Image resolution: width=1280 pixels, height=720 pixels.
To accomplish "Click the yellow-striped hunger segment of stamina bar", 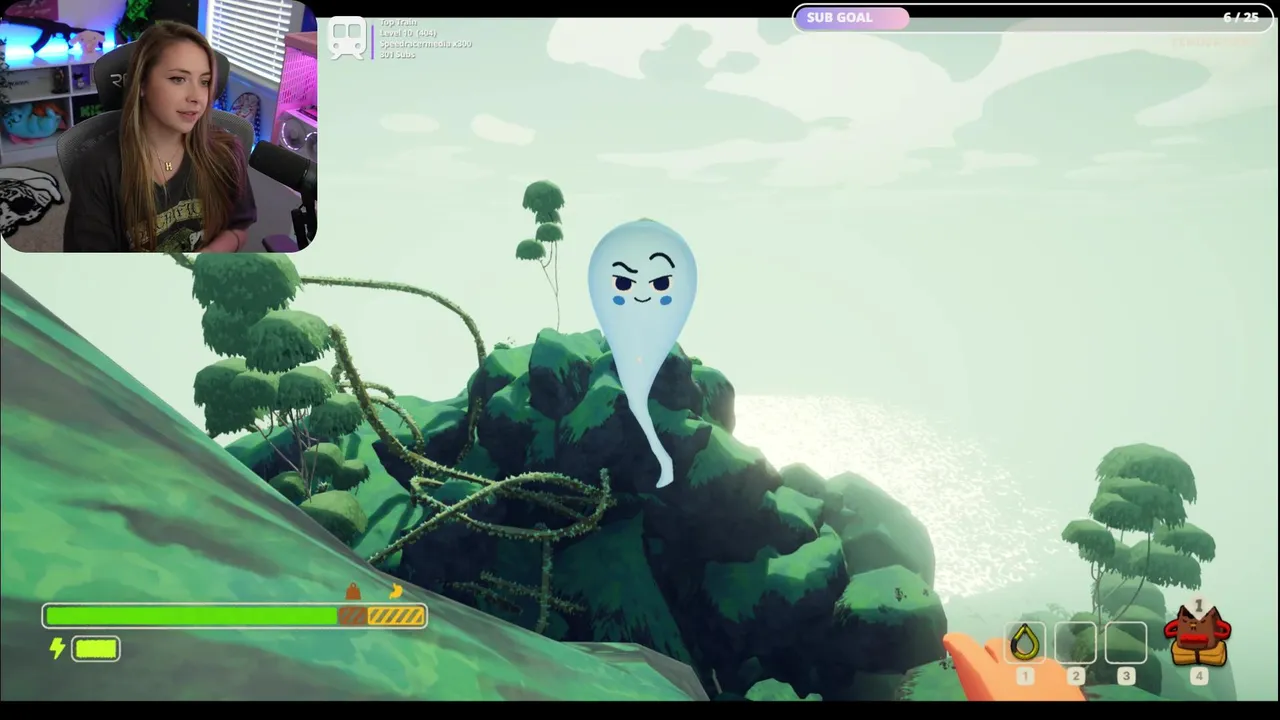I will [x=395, y=616].
